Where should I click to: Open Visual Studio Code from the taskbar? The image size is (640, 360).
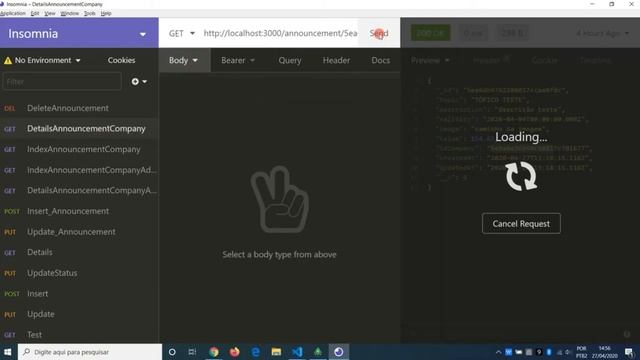[297, 352]
